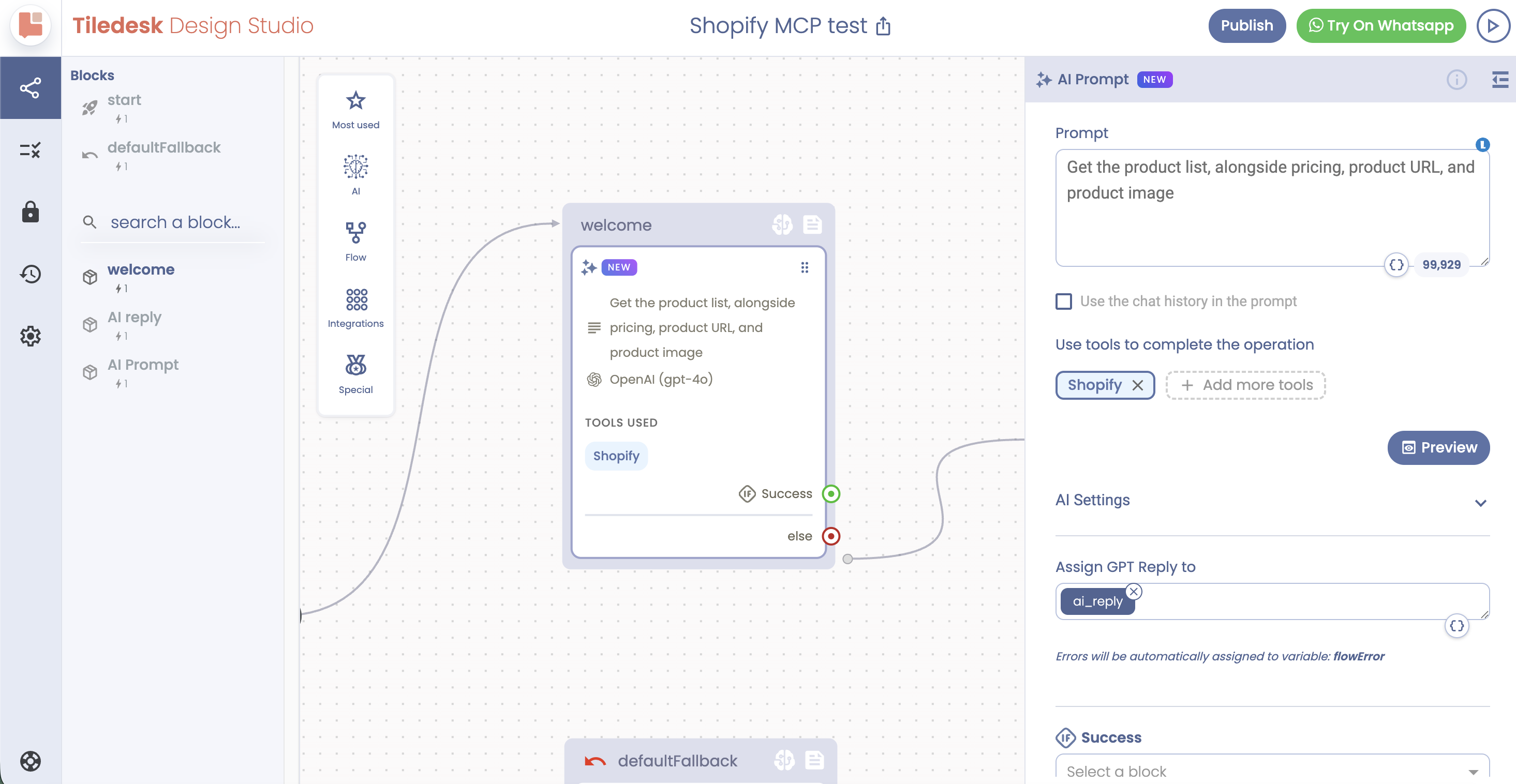This screenshot has height=784, width=1516.
Task: Open the settings gear in sidebar
Action: [x=30, y=337]
